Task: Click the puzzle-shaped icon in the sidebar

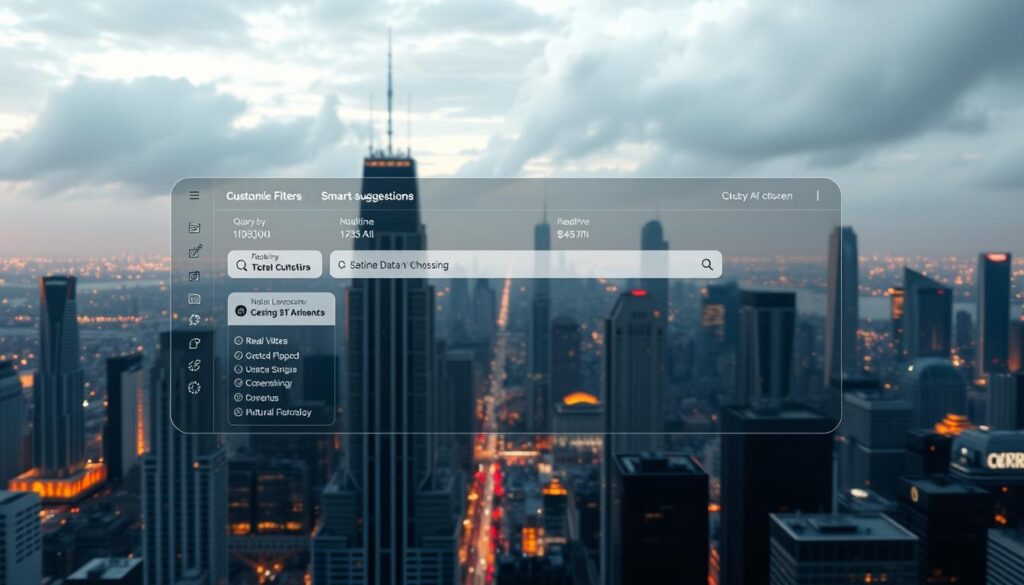Action: (x=194, y=320)
